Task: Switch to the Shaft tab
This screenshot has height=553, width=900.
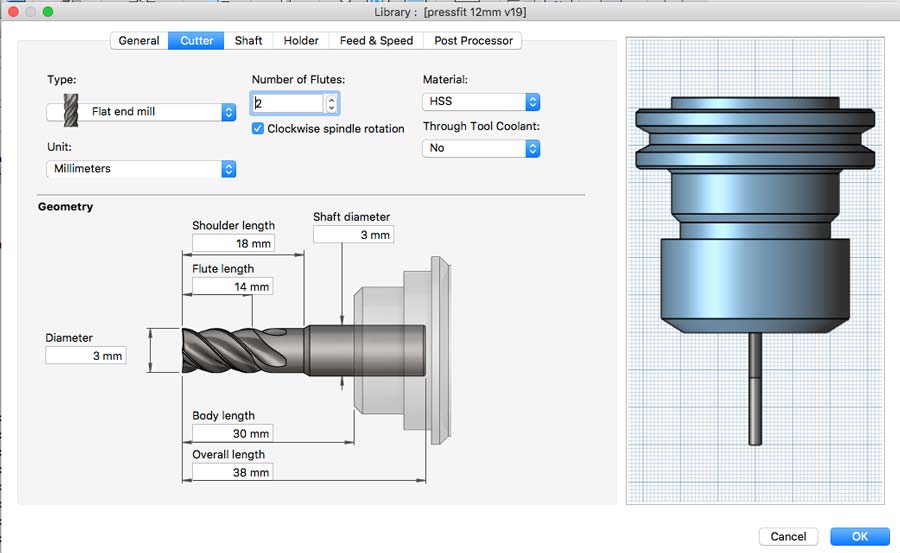Action: point(249,41)
